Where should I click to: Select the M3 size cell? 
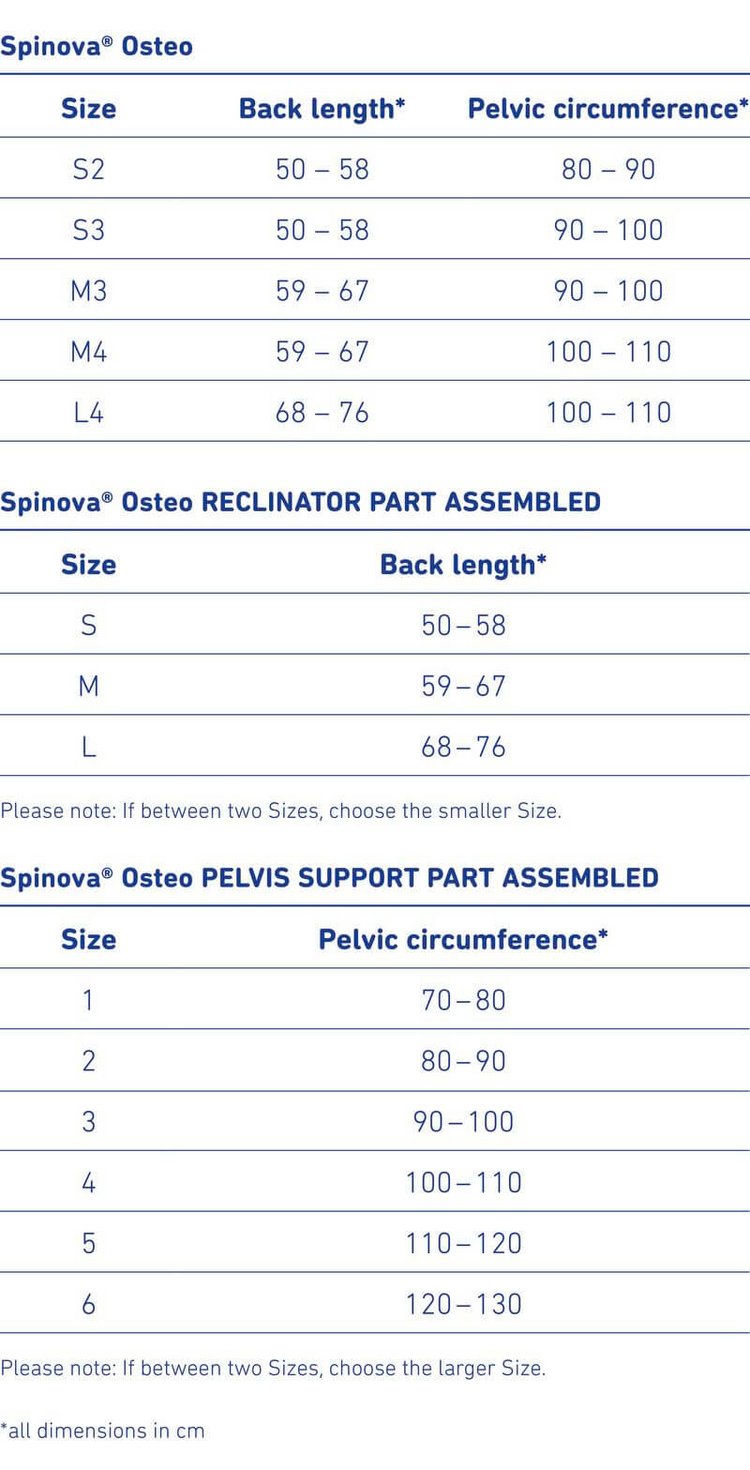tap(88, 291)
